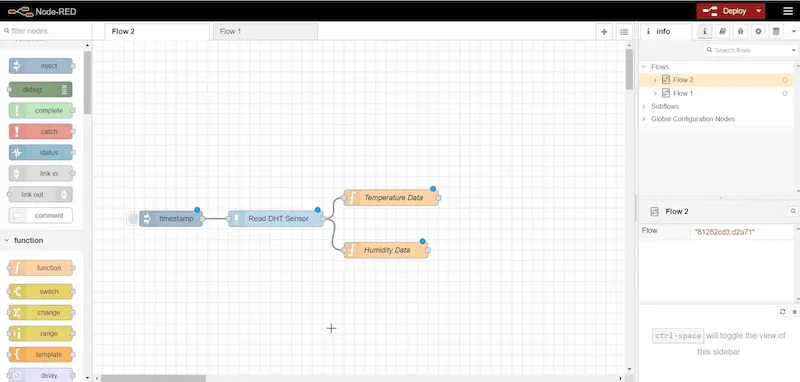This screenshot has width=800, height=382.
Task: Select the delay node in the palette
Action: pyautogui.click(x=41, y=375)
